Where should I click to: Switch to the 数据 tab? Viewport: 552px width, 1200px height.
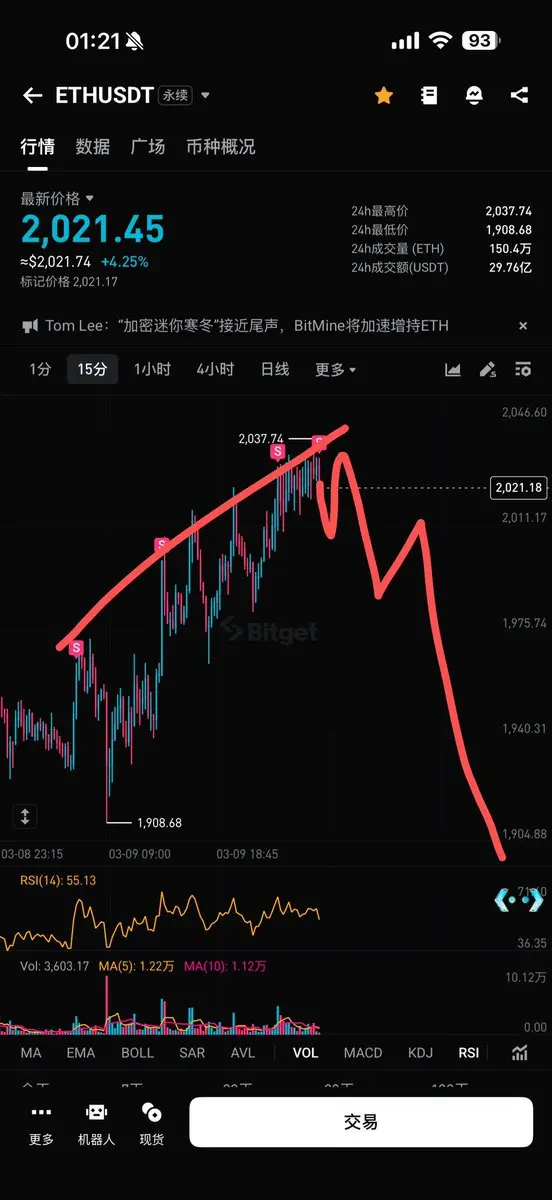coord(93,146)
